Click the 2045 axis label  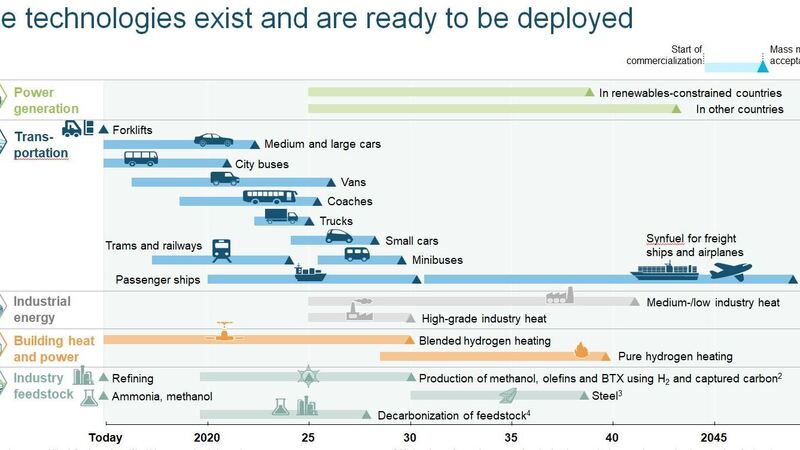713,438
